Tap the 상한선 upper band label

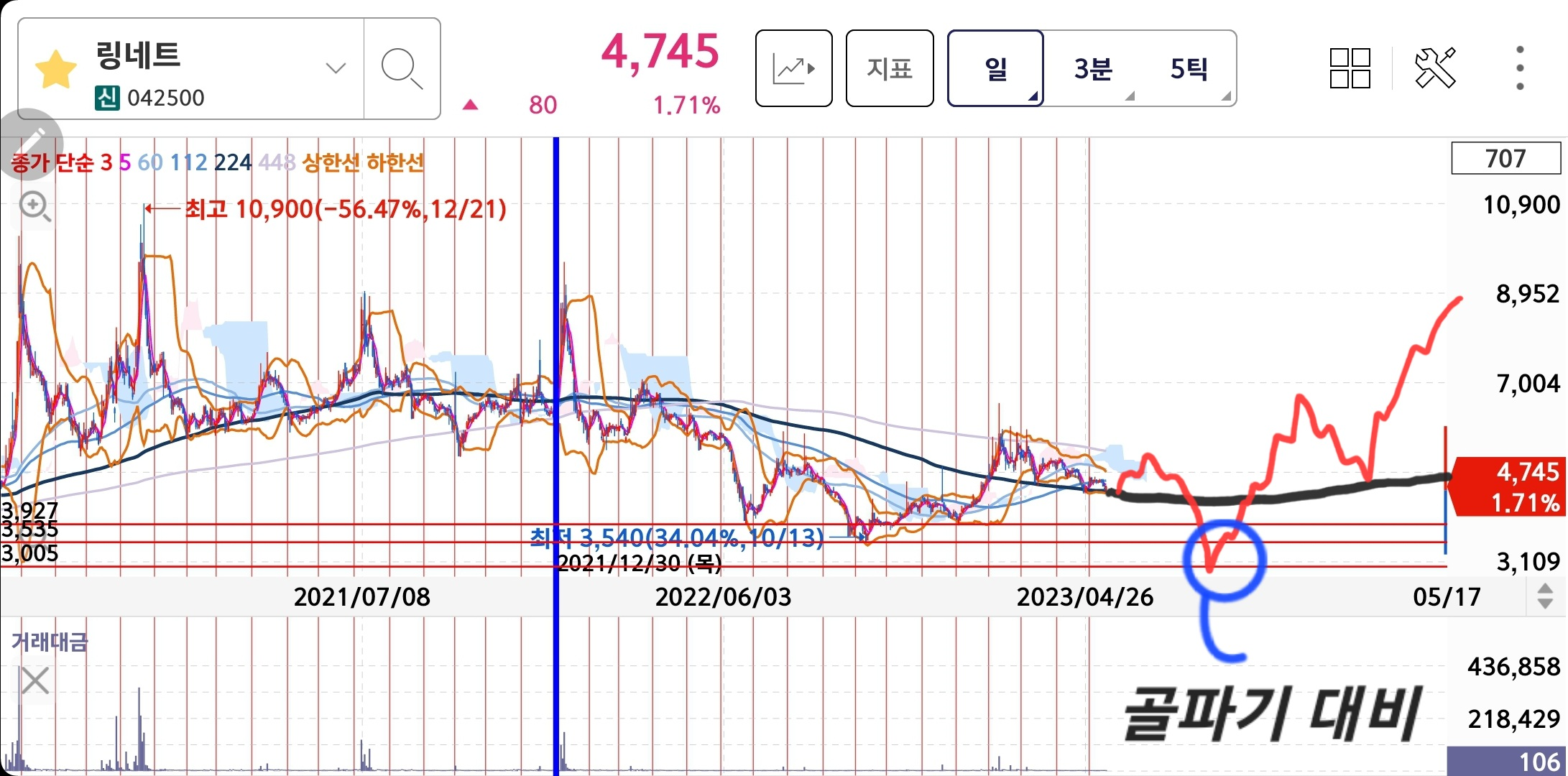click(x=331, y=163)
